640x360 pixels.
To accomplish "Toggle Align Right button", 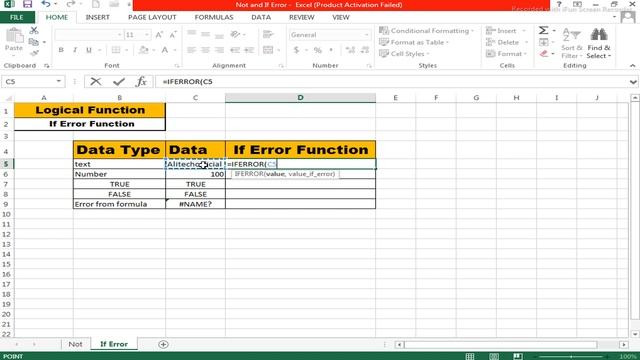I will click(219, 50).
